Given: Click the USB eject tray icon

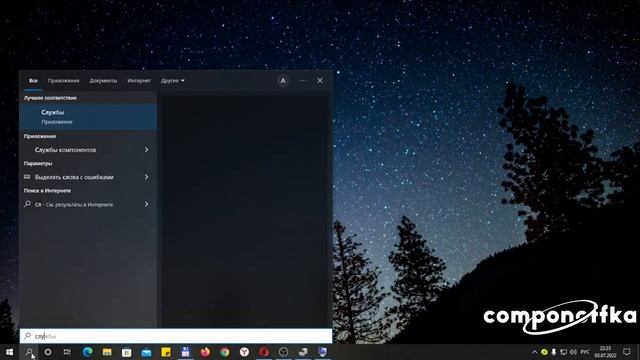Looking at the screenshot, I should [553, 352].
